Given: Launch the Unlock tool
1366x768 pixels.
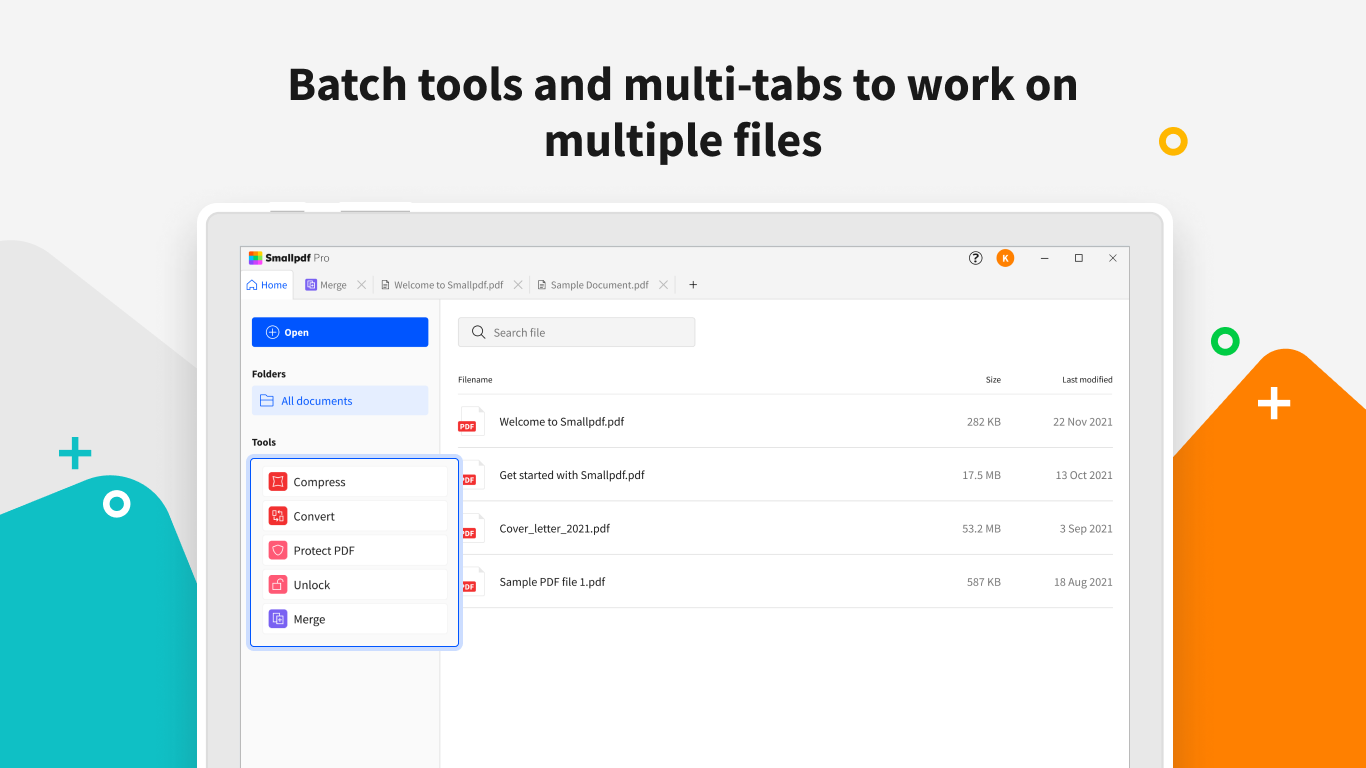Looking at the screenshot, I should click(x=355, y=585).
